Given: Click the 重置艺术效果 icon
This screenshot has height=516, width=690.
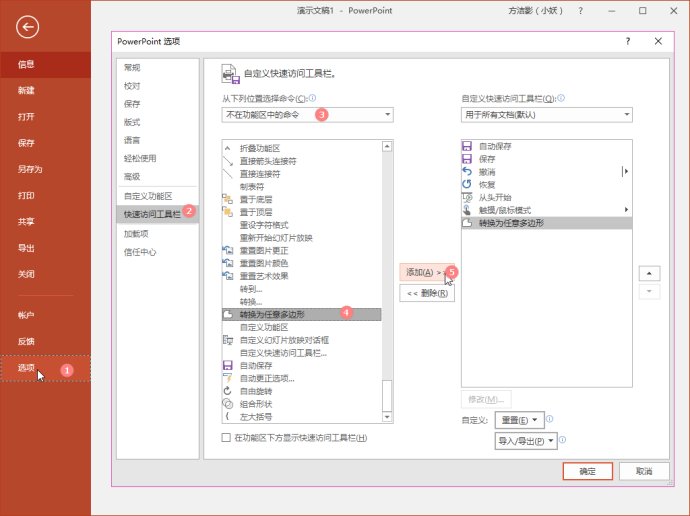Looking at the screenshot, I should tap(228, 276).
